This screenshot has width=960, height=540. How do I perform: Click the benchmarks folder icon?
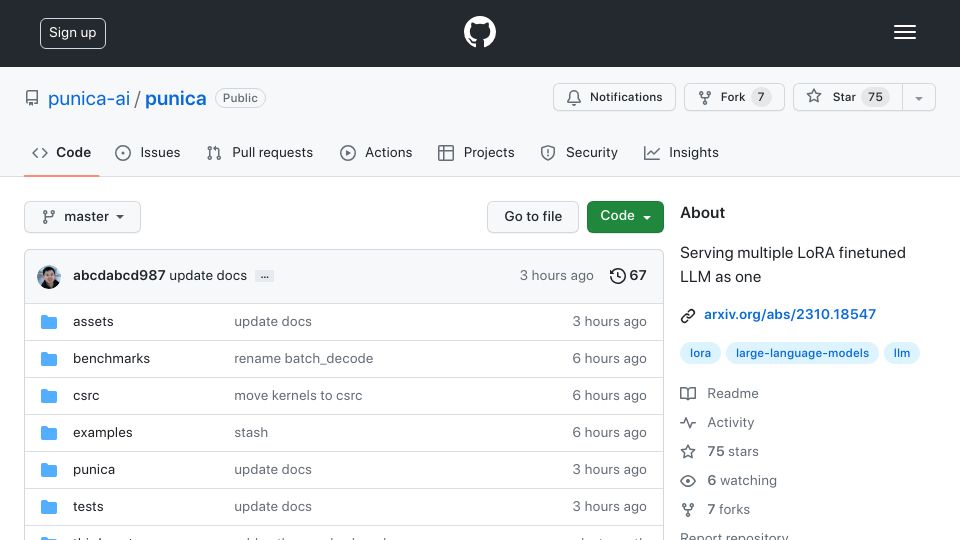tap(49, 359)
